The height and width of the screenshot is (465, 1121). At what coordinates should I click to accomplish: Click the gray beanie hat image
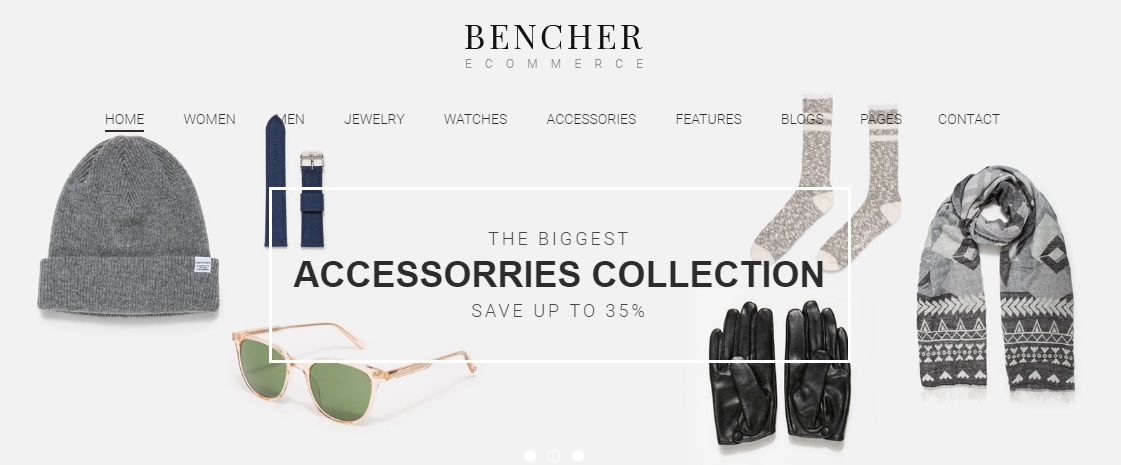pos(128,225)
